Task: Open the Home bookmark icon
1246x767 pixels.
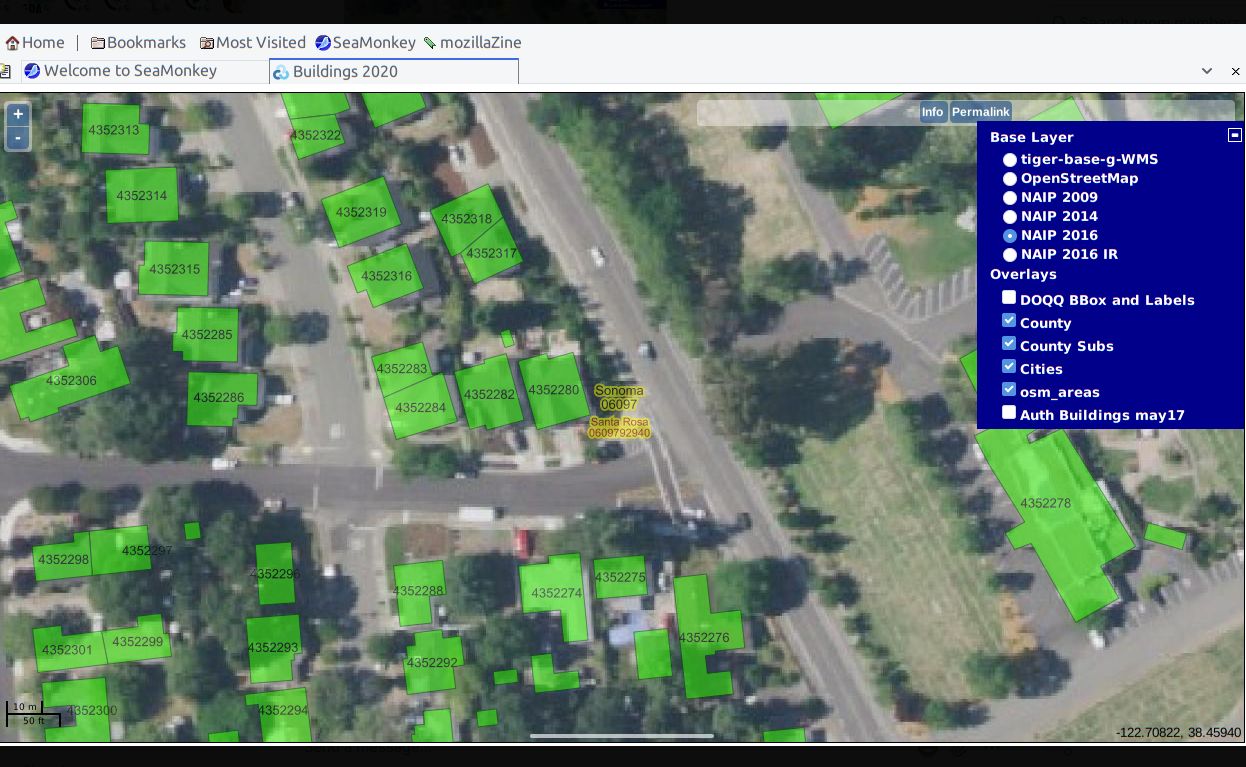Action: click(13, 43)
